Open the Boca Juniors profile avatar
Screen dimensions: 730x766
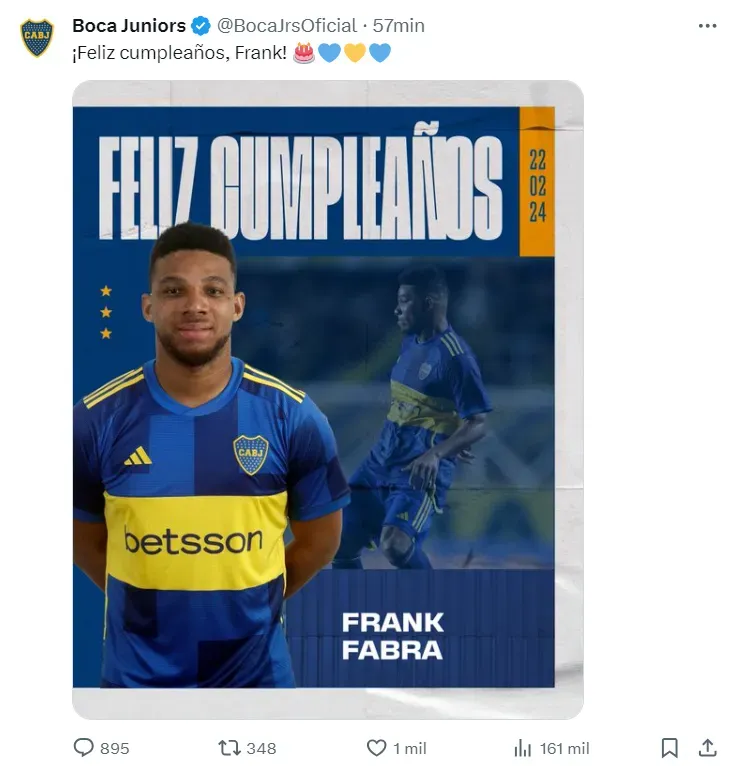[37, 37]
